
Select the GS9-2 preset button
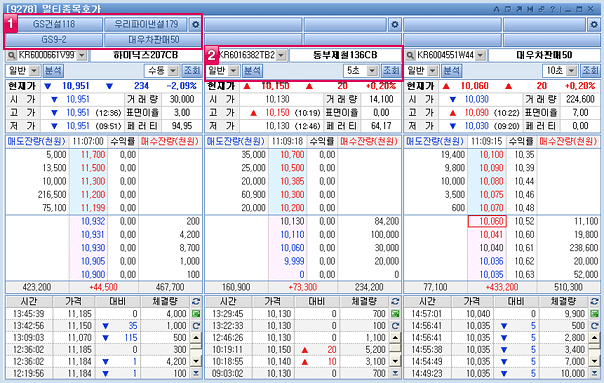(x=54, y=40)
